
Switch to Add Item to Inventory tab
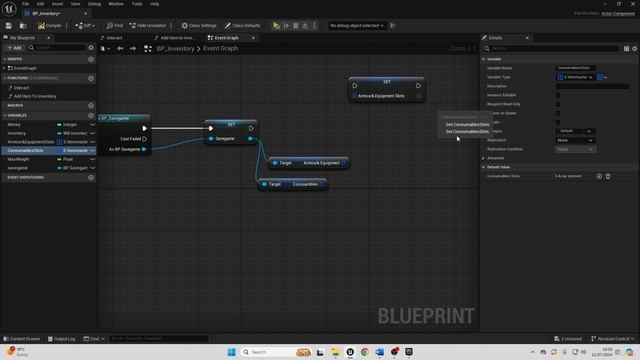click(176, 38)
